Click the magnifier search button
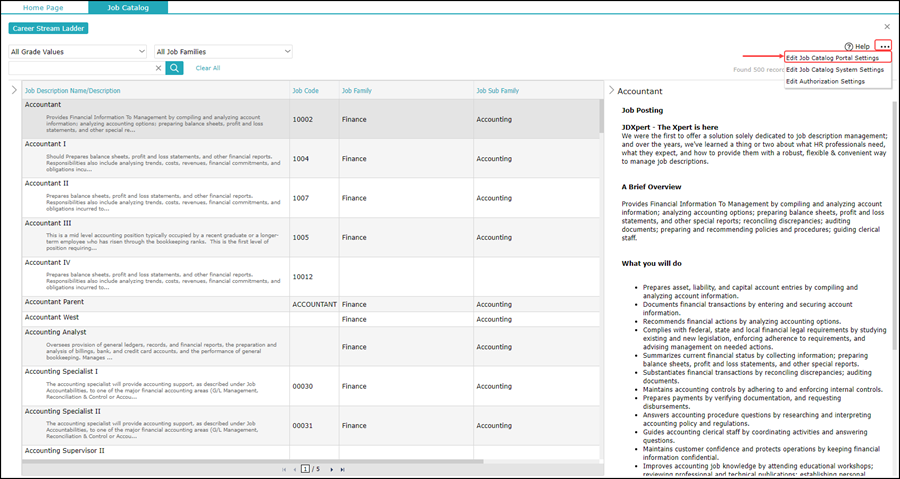This screenshot has width=900, height=479. (x=174, y=68)
